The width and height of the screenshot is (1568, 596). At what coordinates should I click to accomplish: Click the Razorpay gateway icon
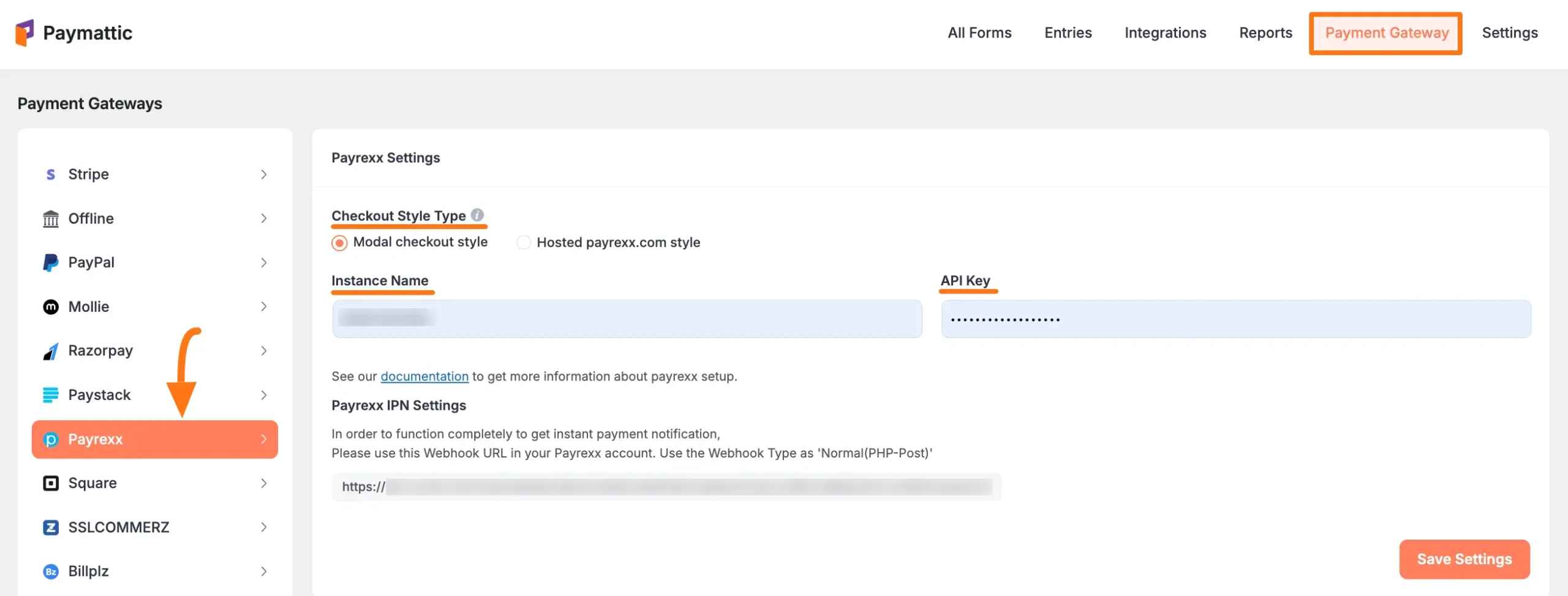pyautogui.click(x=51, y=350)
